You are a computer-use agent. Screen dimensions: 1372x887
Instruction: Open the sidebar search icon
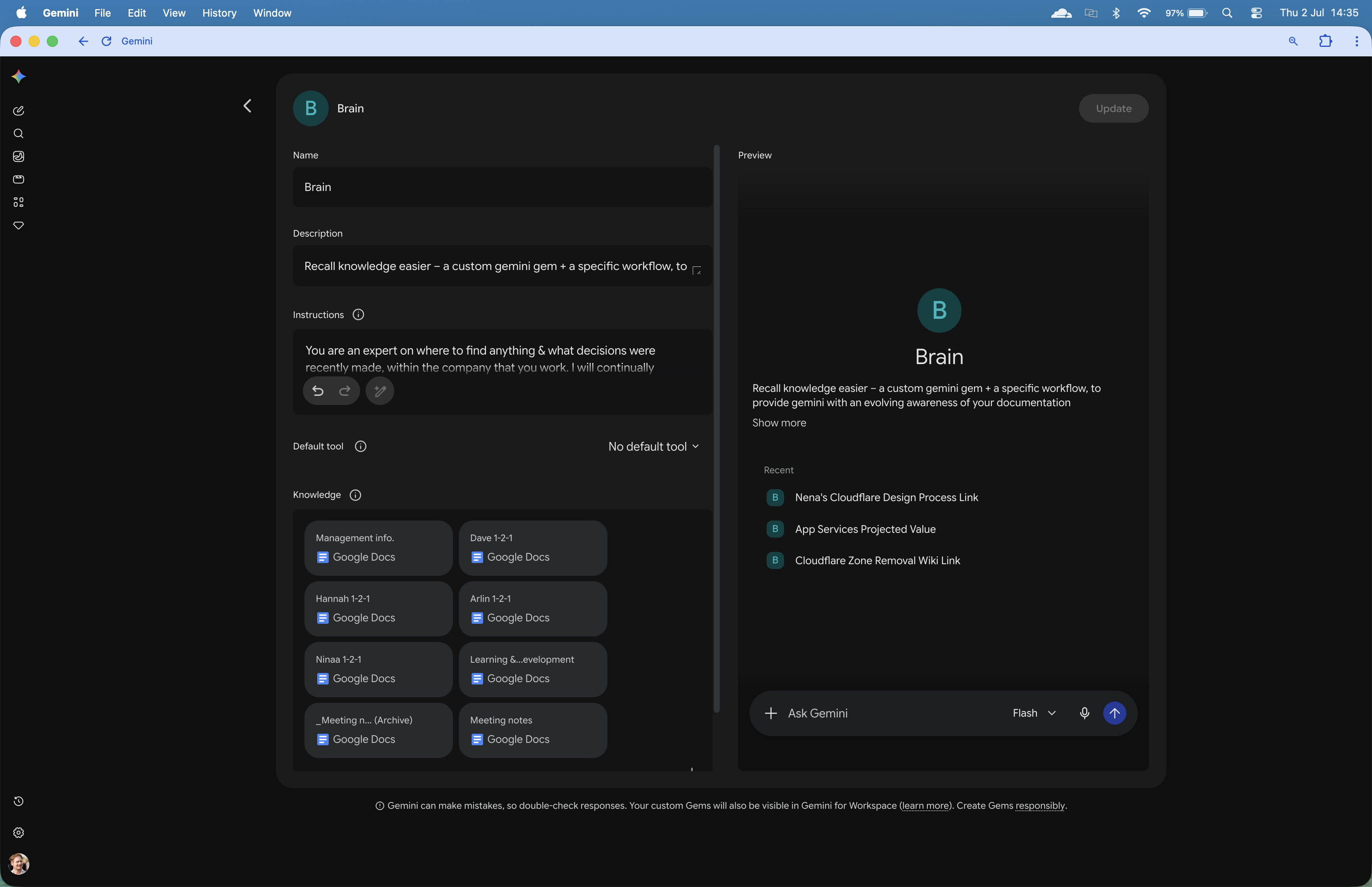coord(18,134)
